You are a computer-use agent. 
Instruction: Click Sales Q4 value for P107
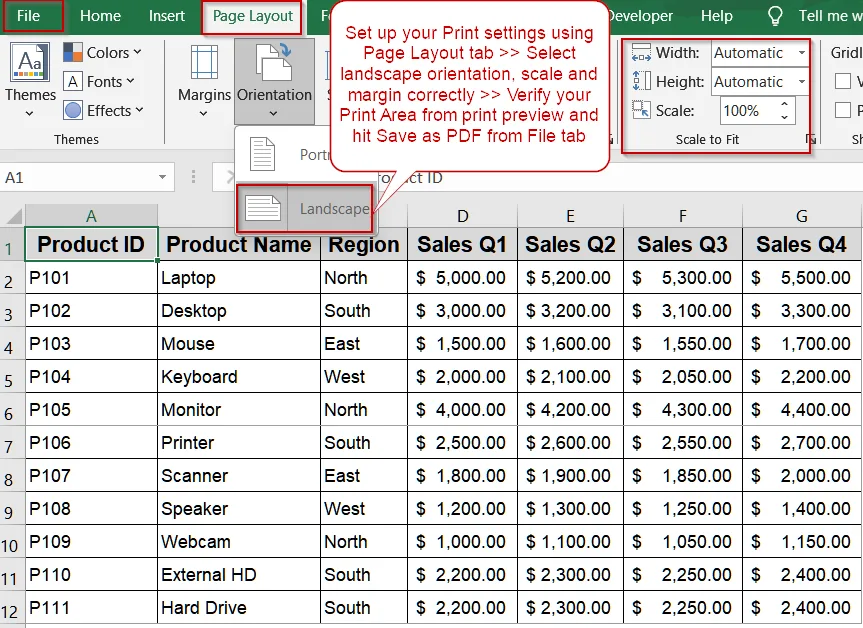pyautogui.click(x=801, y=476)
